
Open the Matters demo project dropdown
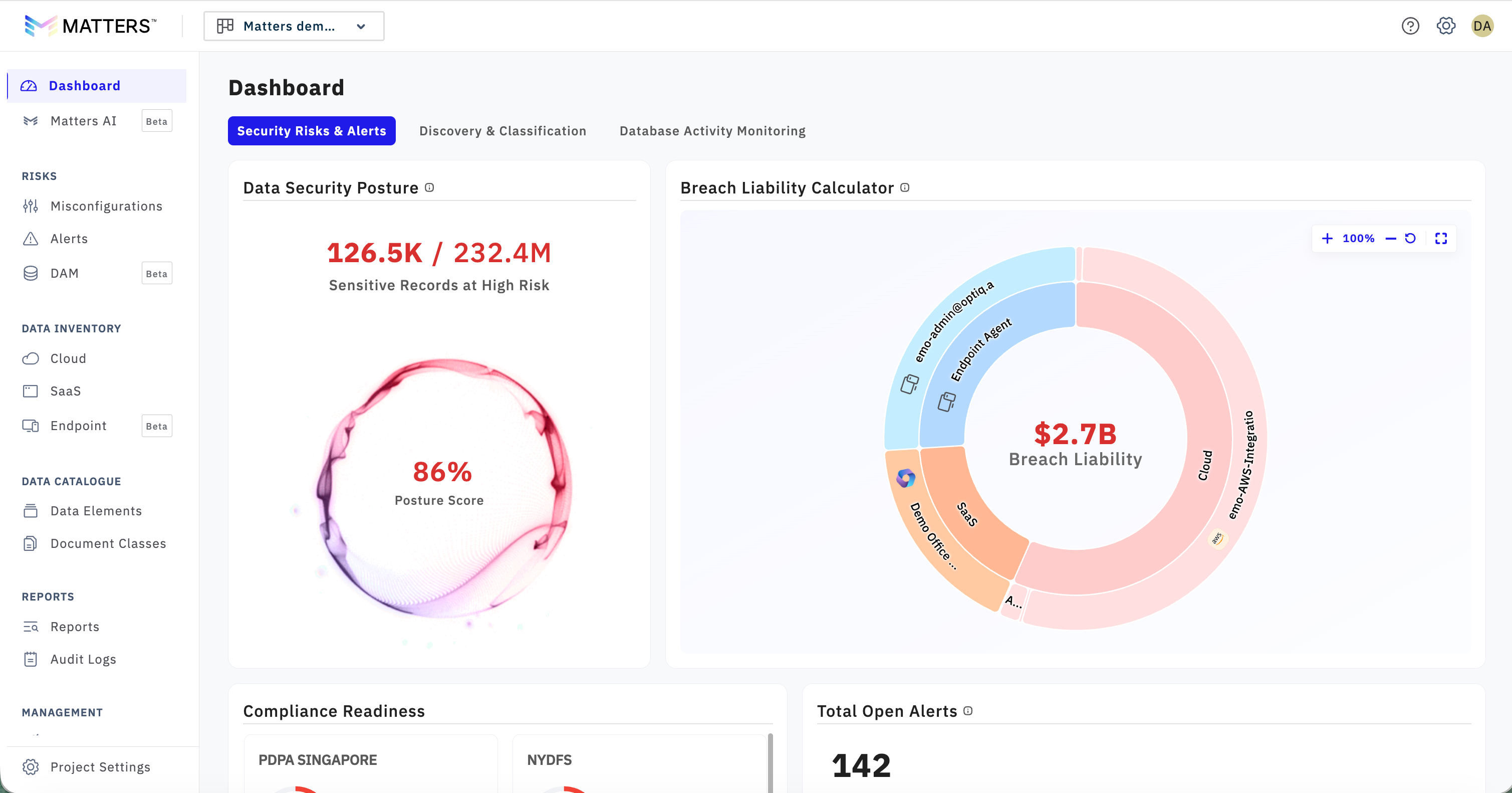point(294,26)
